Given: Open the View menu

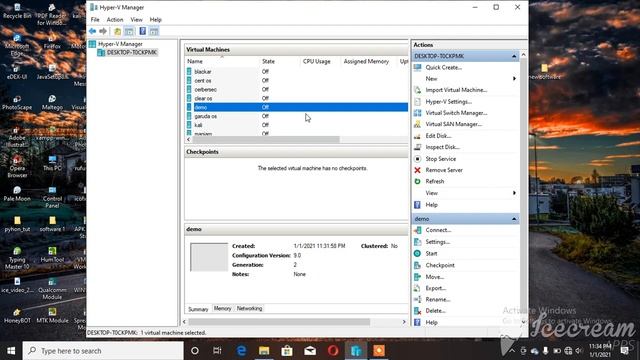Looking at the screenshot, I should point(136,20).
